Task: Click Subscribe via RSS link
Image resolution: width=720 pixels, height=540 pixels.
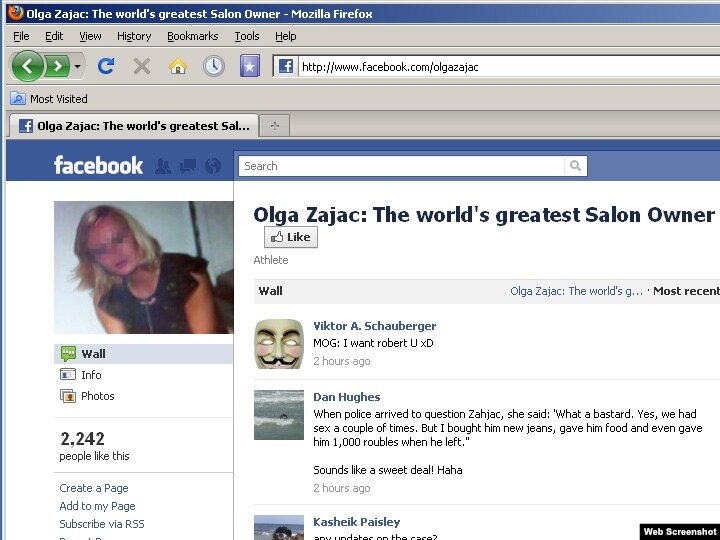Action: coord(102,524)
